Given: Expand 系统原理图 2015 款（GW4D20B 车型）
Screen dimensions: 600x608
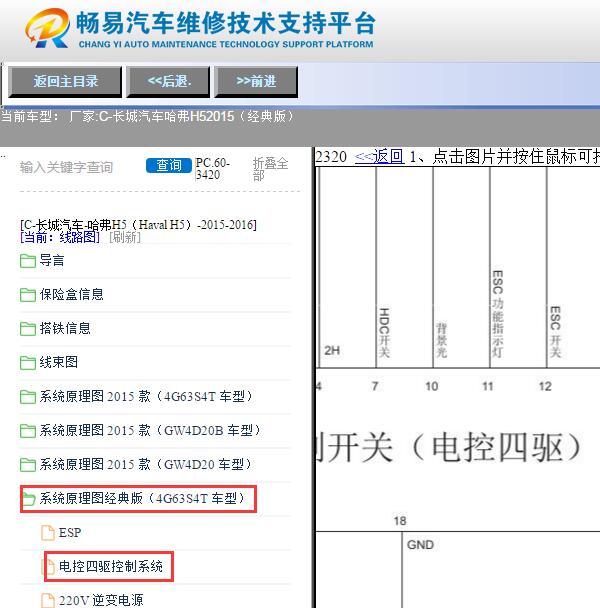Looking at the screenshot, I should (150, 430).
